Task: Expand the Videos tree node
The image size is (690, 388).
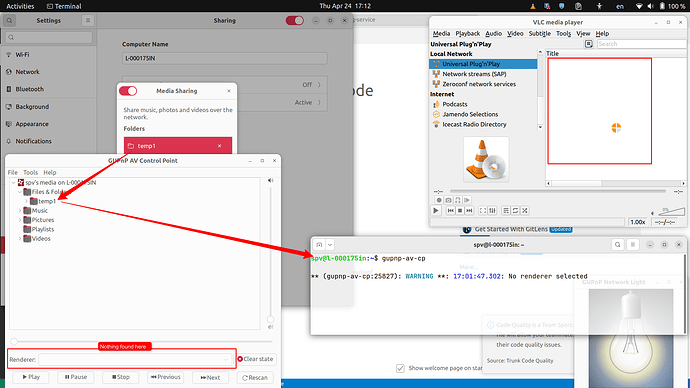Action: (x=20, y=239)
